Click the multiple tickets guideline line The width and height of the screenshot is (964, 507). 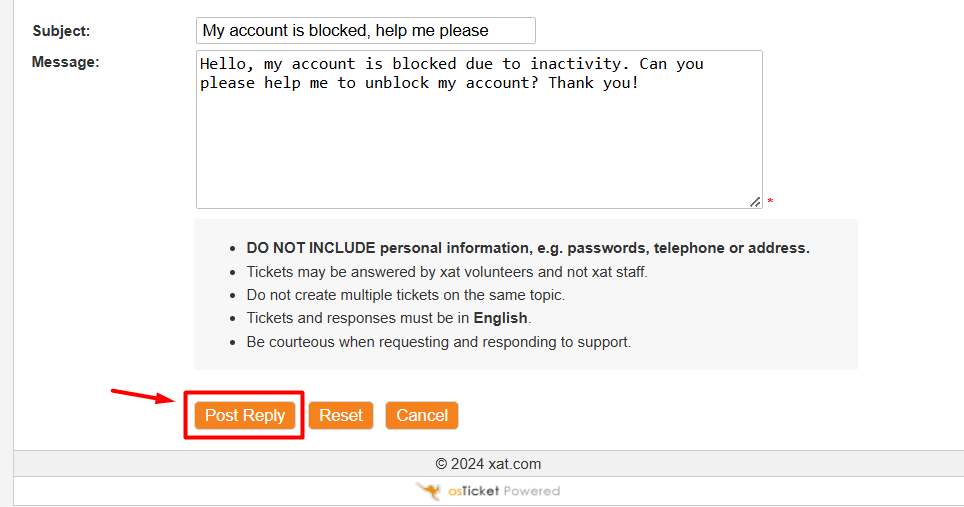(x=405, y=295)
